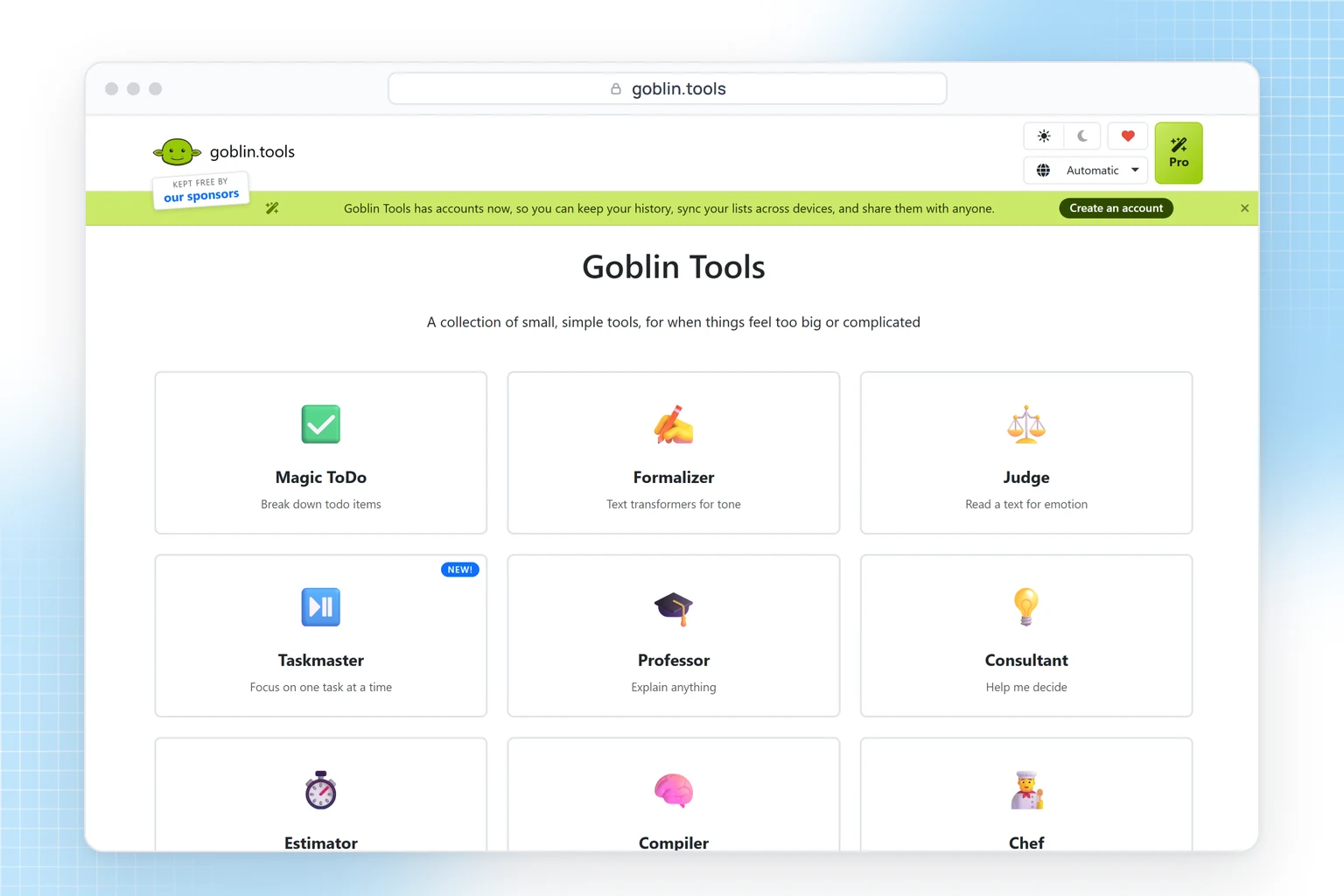
Task: Open the Compiler title
Action: click(x=674, y=843)
